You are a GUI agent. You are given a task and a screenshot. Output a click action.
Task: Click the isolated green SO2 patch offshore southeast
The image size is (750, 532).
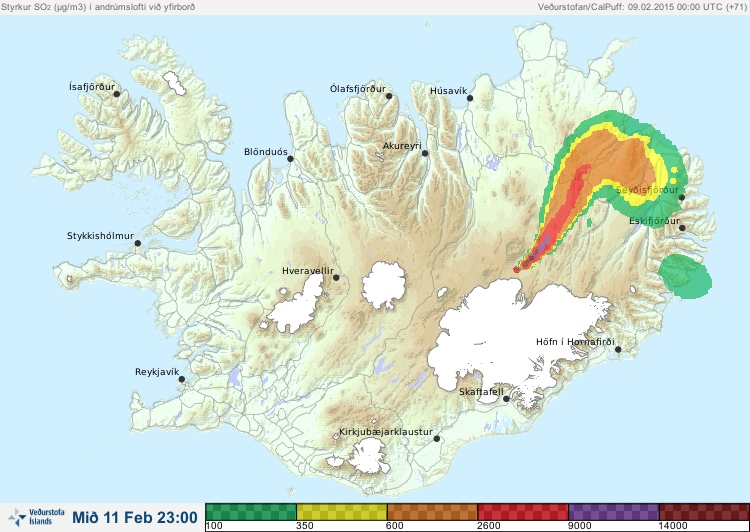[x=685, y=277]
